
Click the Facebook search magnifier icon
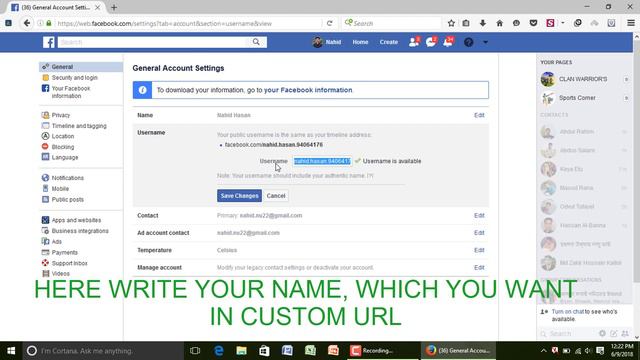(x=256, y=42)
